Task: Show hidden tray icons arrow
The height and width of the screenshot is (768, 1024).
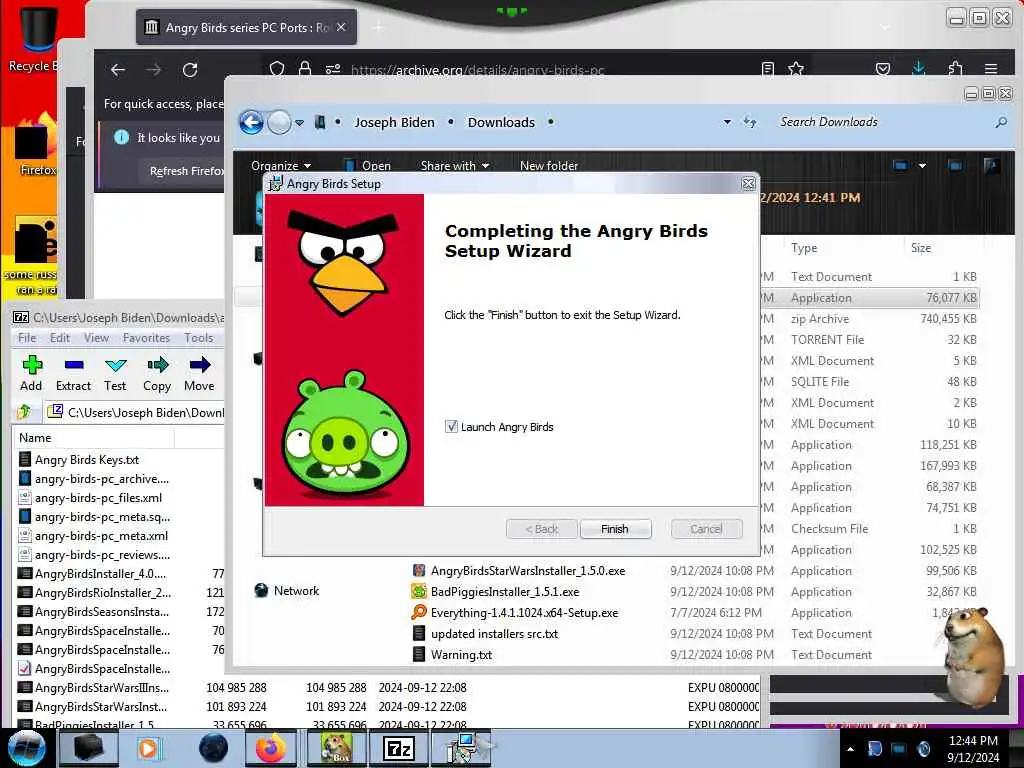Action: [850, 749]
